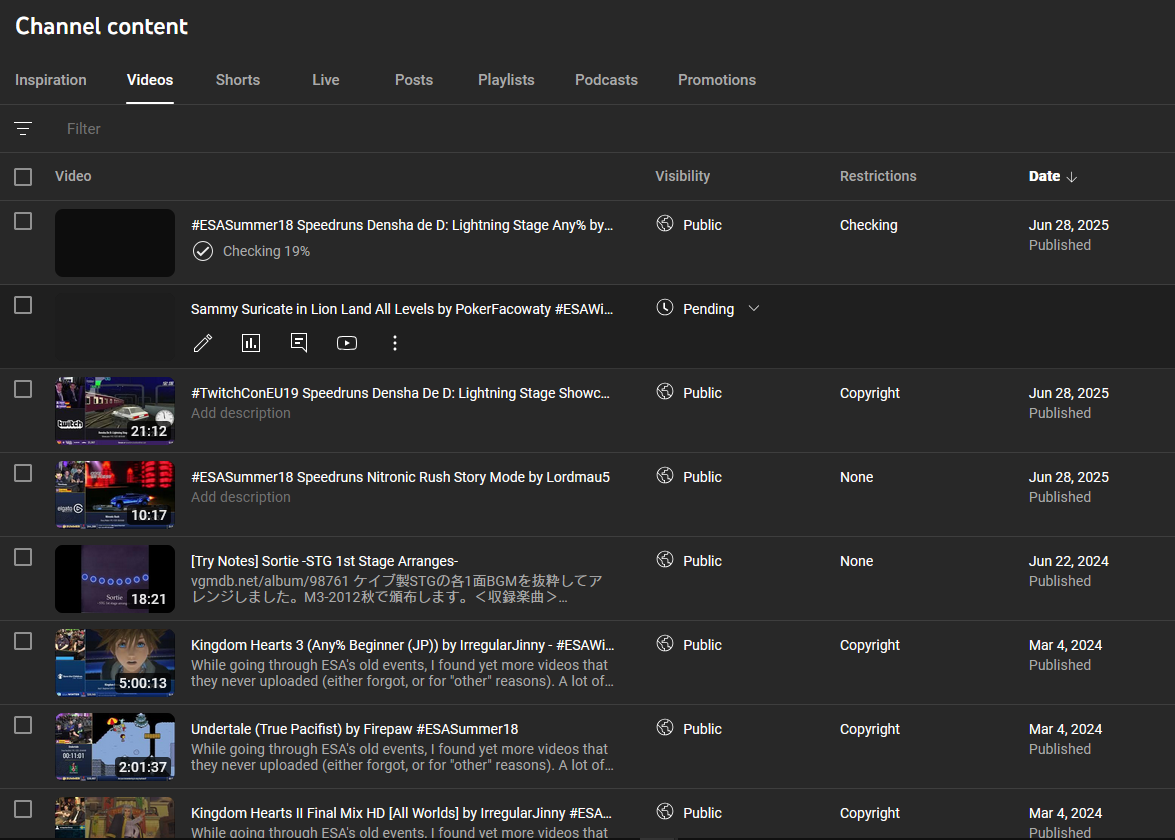Click Add description under TwitchConEU19 video
Screen dimensions: 1175x840
(241, 413)
